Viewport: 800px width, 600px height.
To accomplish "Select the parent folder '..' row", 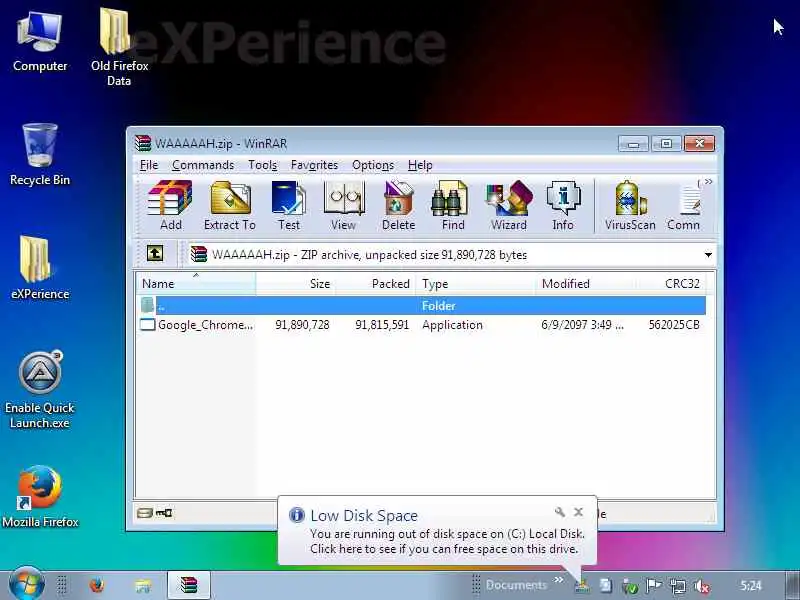I will click(x=422, y=306).
